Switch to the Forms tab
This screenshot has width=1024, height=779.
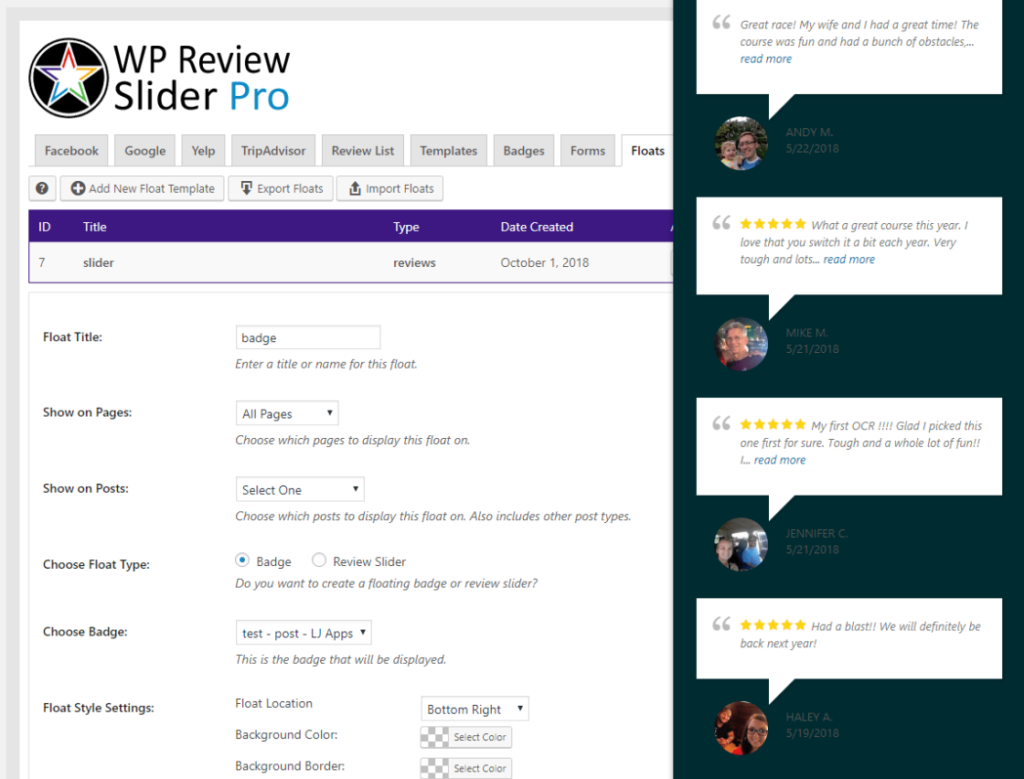pos(588,151)
